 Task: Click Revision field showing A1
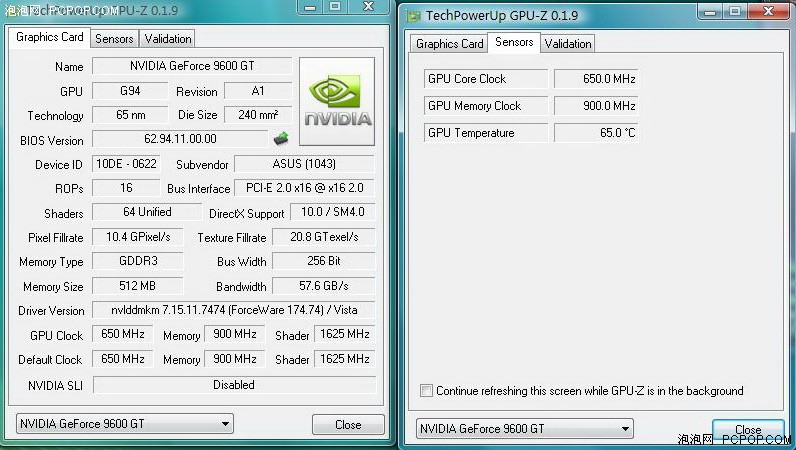[258, 91]
